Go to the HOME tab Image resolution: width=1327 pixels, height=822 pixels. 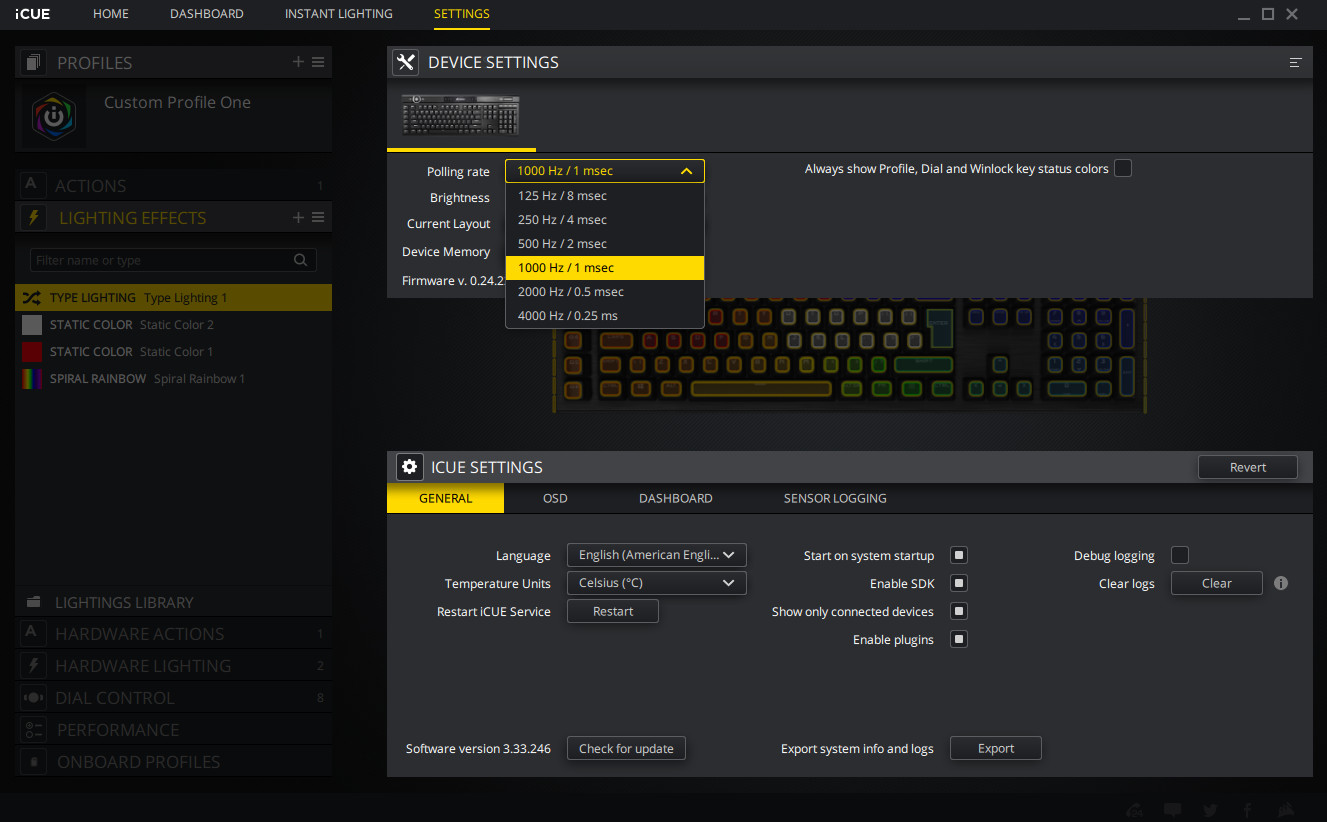coord(111,14)
